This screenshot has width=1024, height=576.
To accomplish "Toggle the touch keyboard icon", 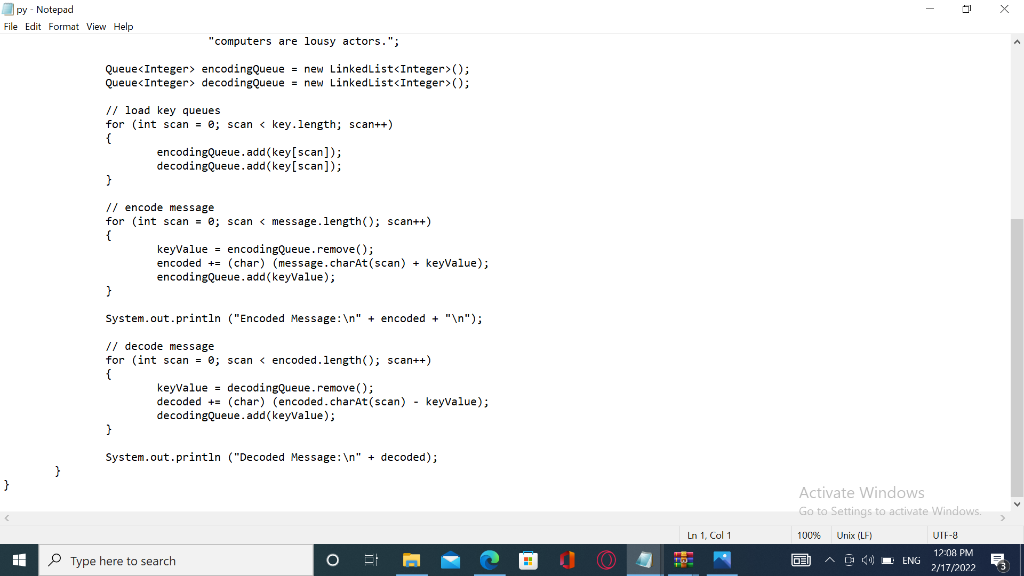I will 849,560.
